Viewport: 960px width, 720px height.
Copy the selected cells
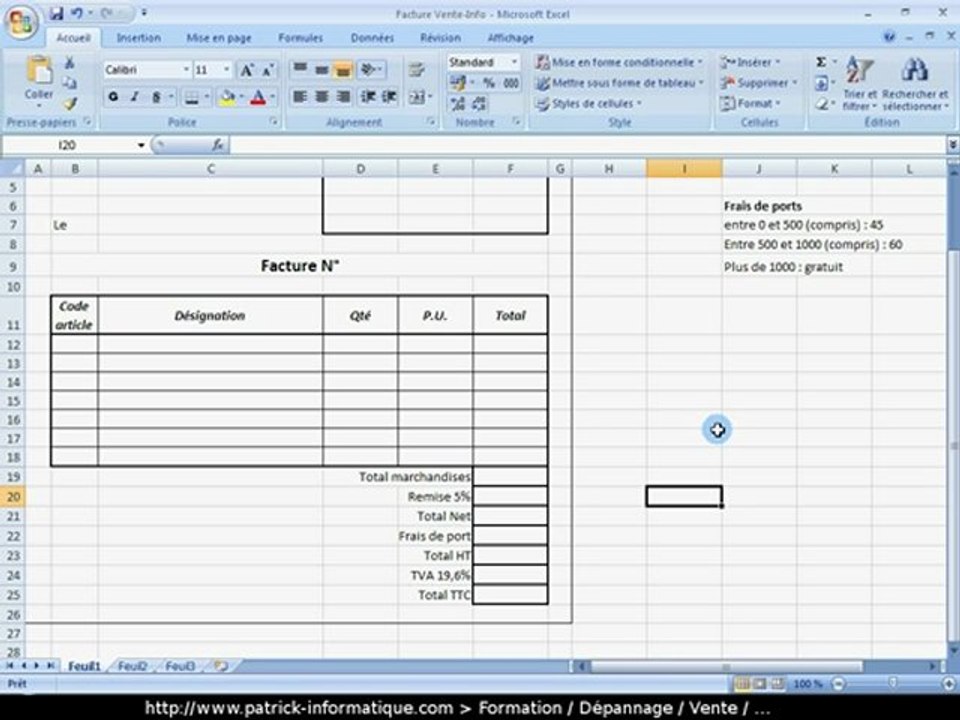[70, 83]
